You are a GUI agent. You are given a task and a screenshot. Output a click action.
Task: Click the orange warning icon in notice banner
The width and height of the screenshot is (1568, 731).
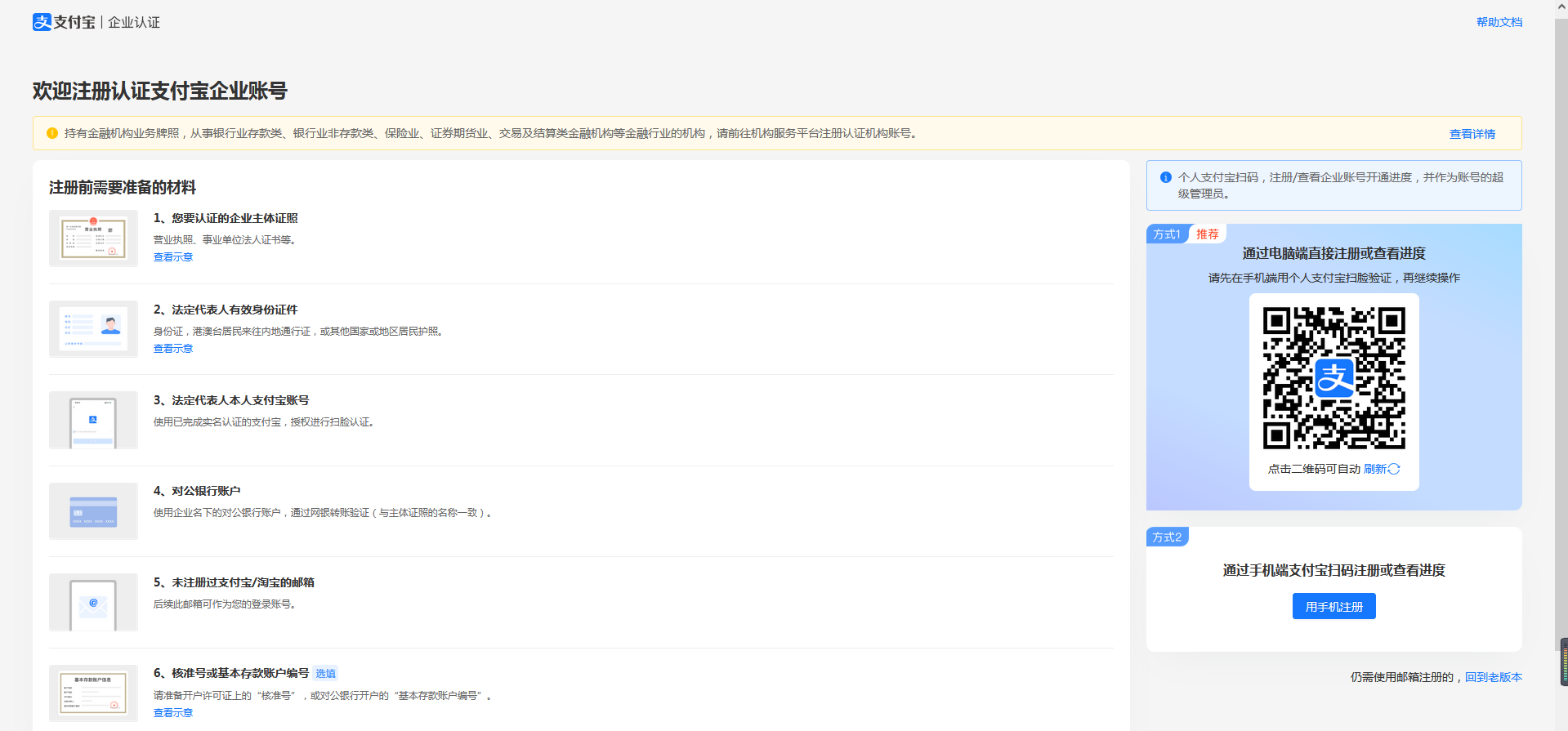(52, 133)
